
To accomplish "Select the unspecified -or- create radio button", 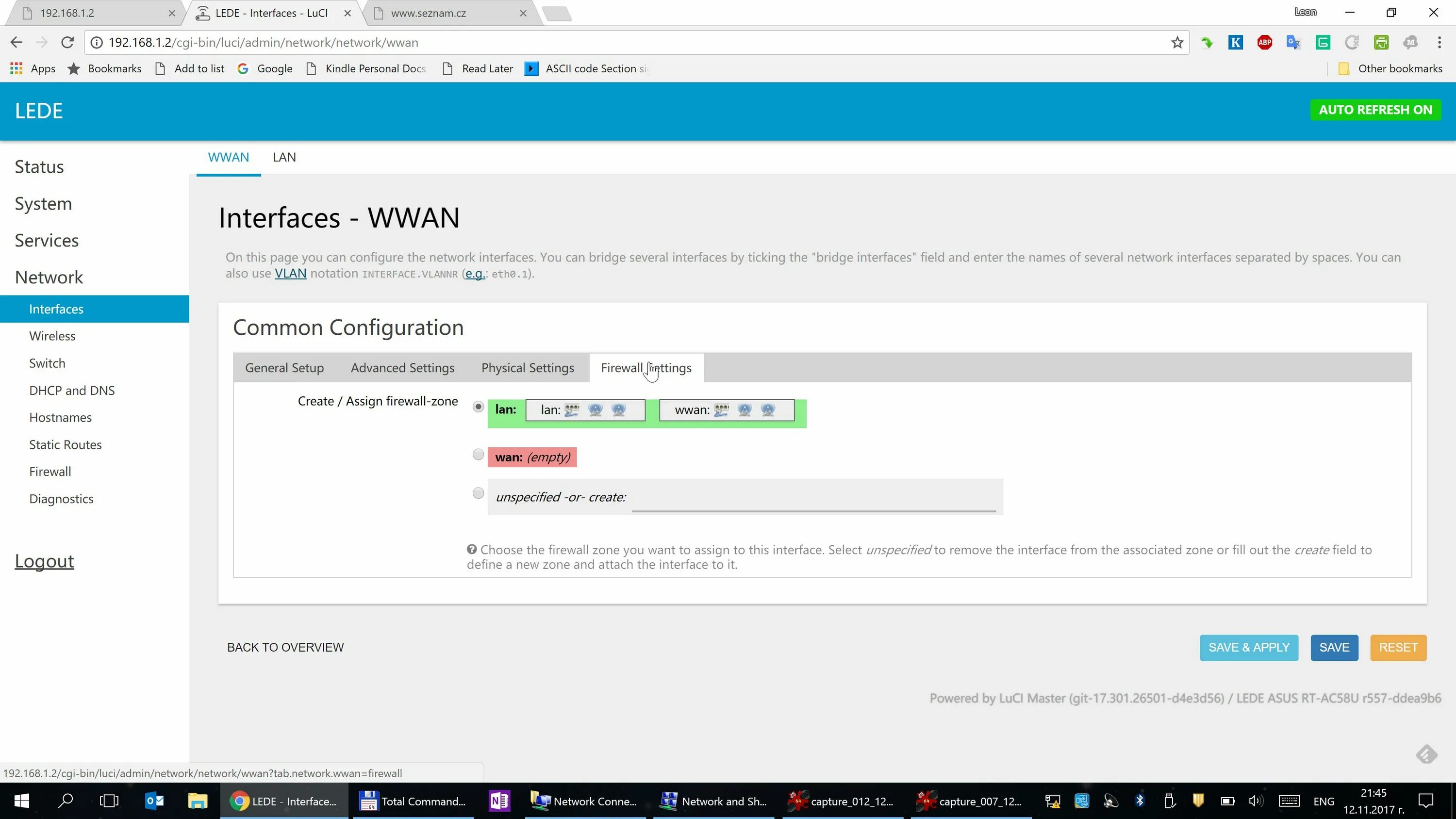I will (x=478, y=493).
